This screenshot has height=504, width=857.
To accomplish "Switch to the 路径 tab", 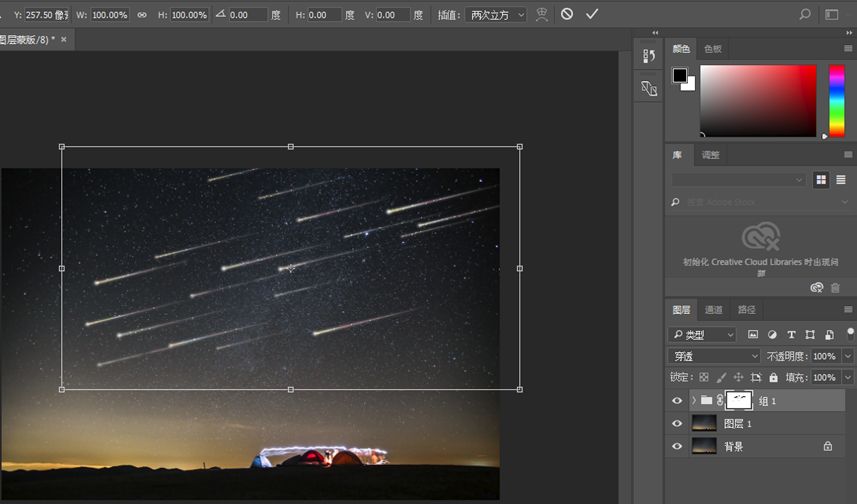I will click(747, 310).
